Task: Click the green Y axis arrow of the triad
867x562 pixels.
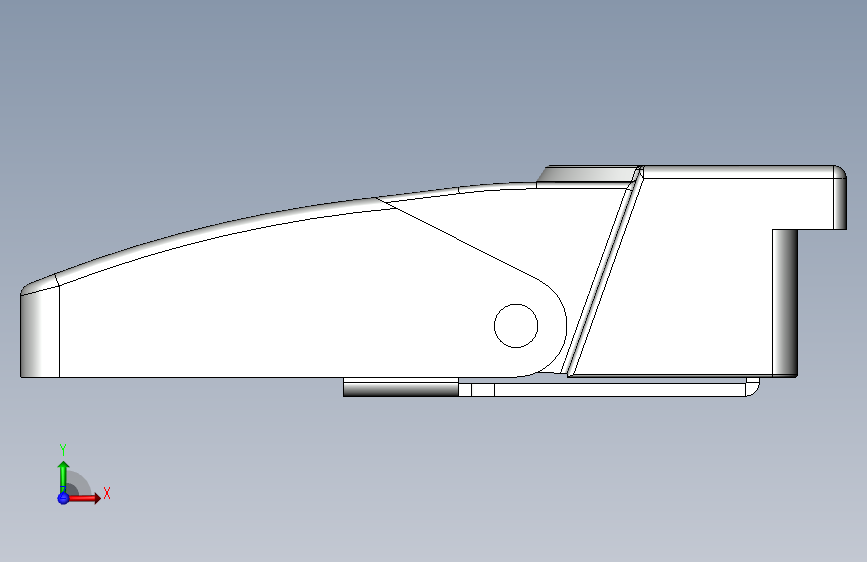Action: coord(63,476)
